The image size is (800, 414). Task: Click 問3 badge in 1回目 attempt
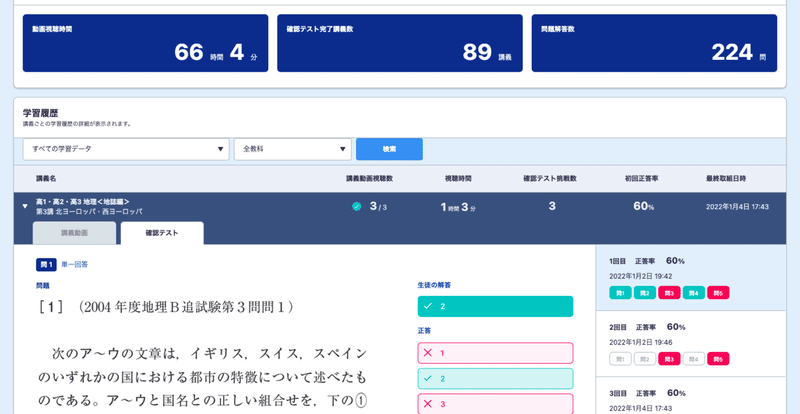pyautogui.click(x=669, y=293)
